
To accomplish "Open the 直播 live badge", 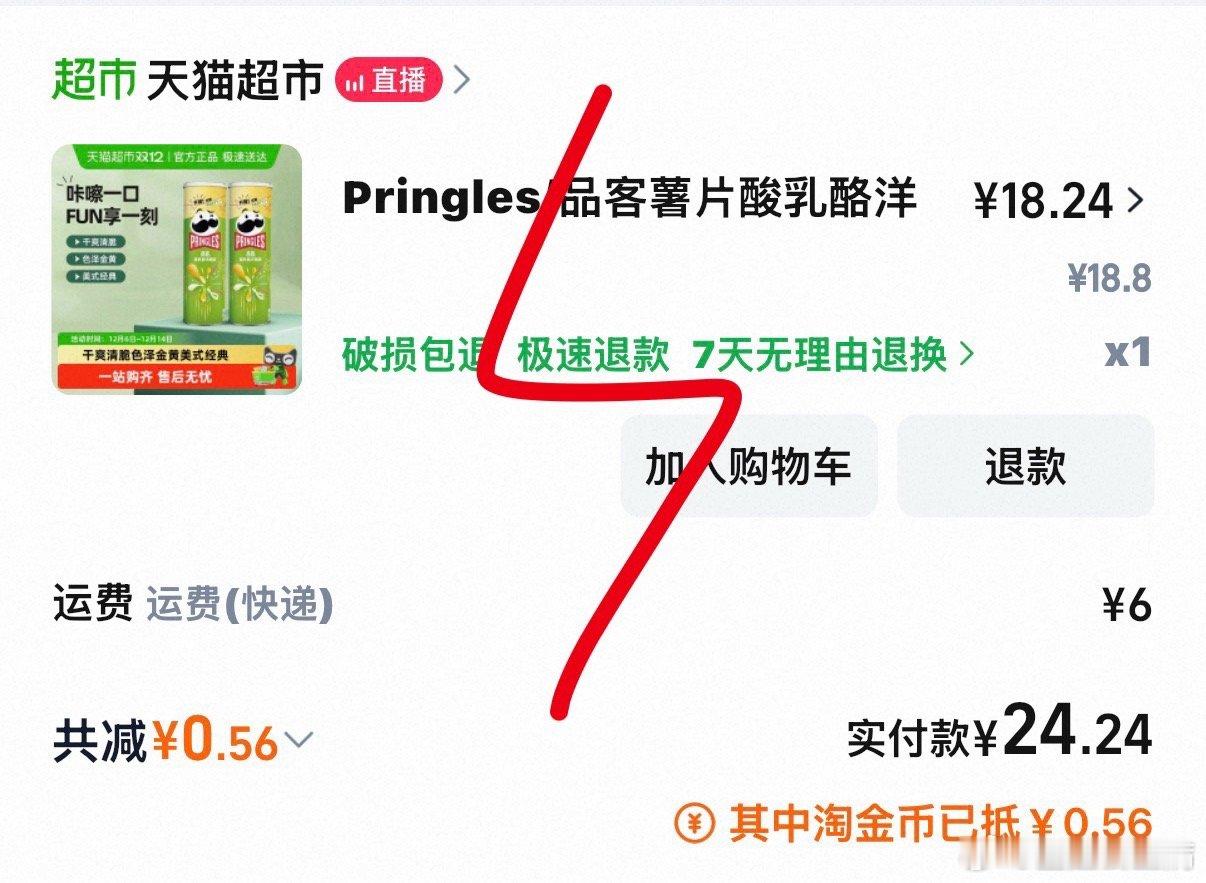I will tap(388, 80).
